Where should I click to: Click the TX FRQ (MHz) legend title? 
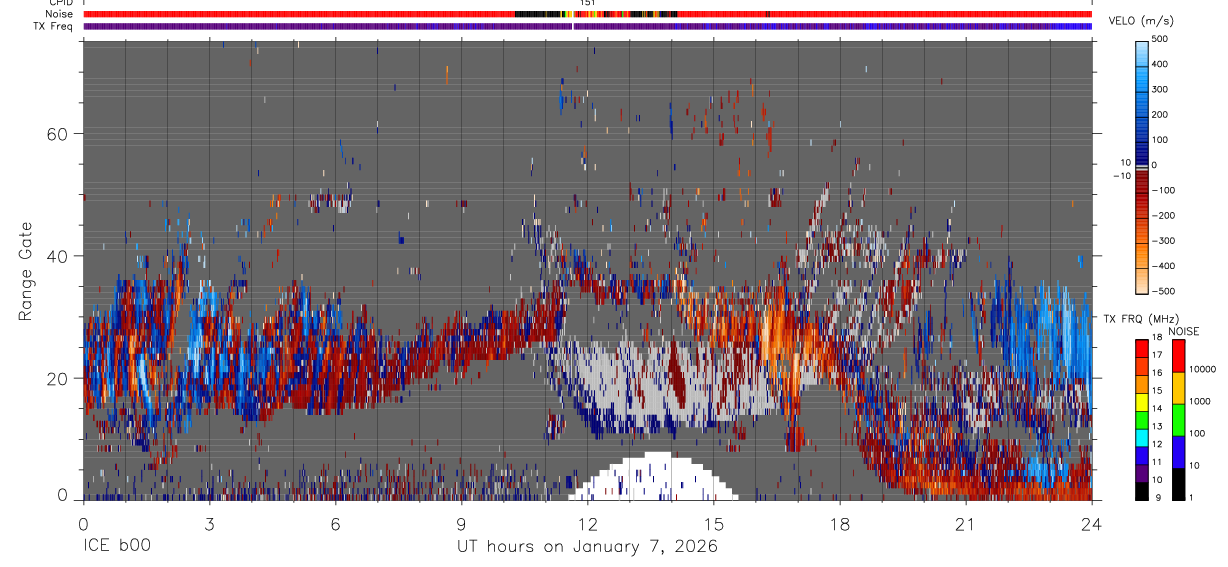(x=1139, y=318)
